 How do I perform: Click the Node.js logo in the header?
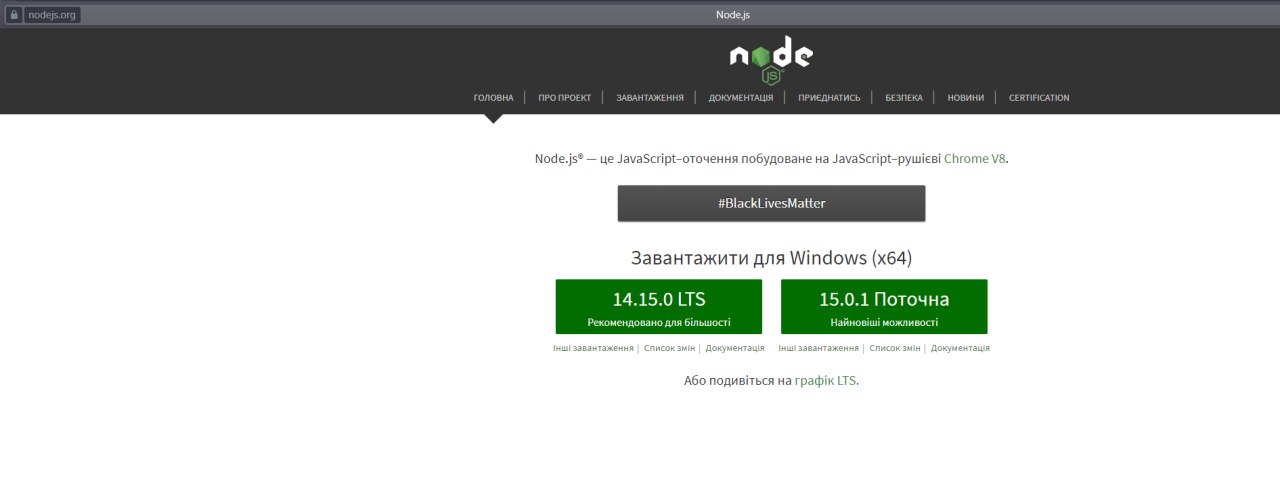coord(771,60)
